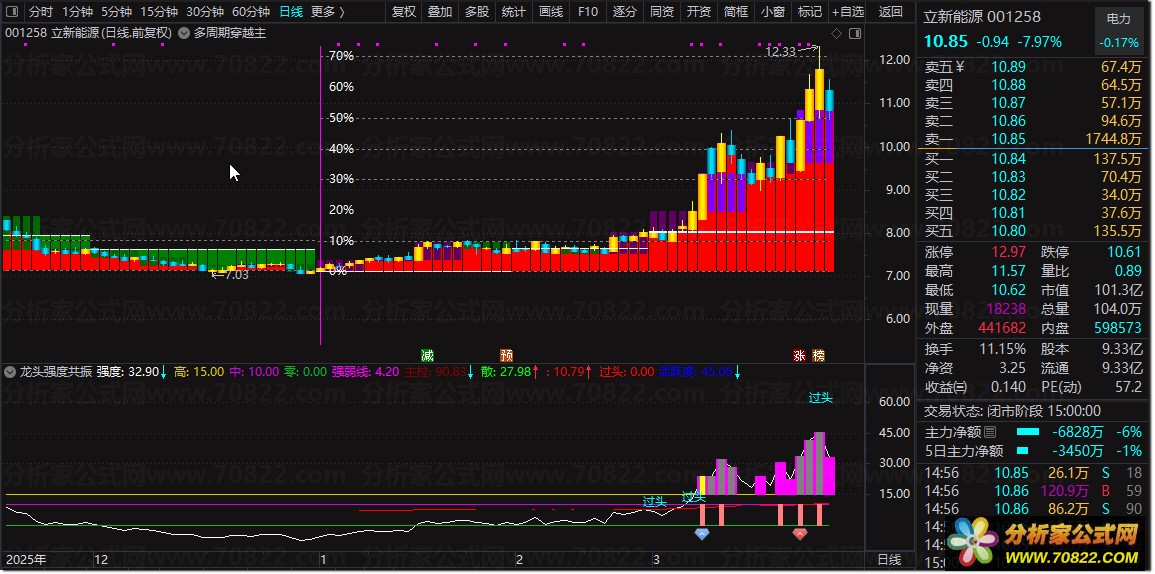1155x574 pixels.
Task: Switch to 5分钟 period
Action: click(x=116, y=12)
